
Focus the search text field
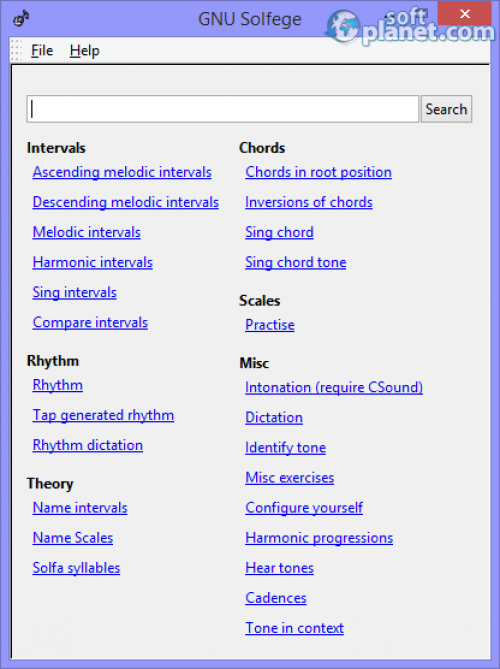(x=223, y=109)
